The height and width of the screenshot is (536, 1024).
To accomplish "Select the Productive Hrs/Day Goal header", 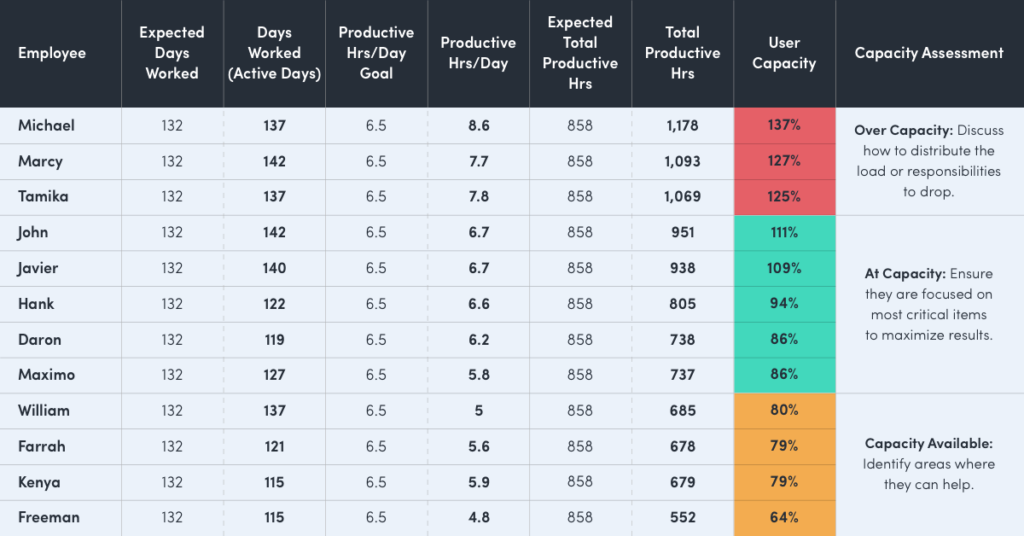I will (x=376, y=53).
